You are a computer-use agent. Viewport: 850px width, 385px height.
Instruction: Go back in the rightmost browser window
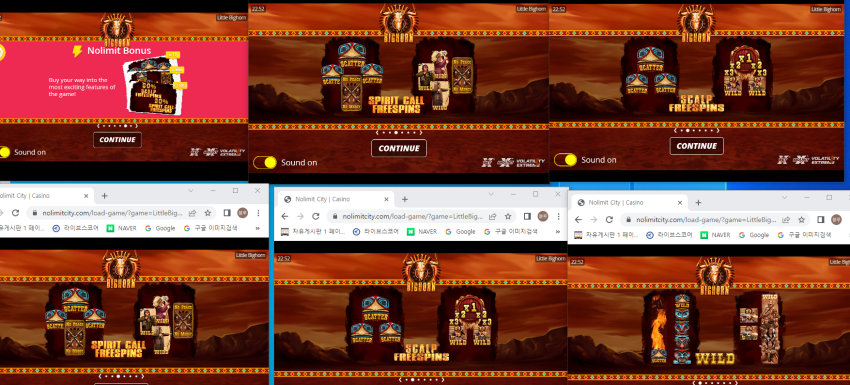point(578,220)
